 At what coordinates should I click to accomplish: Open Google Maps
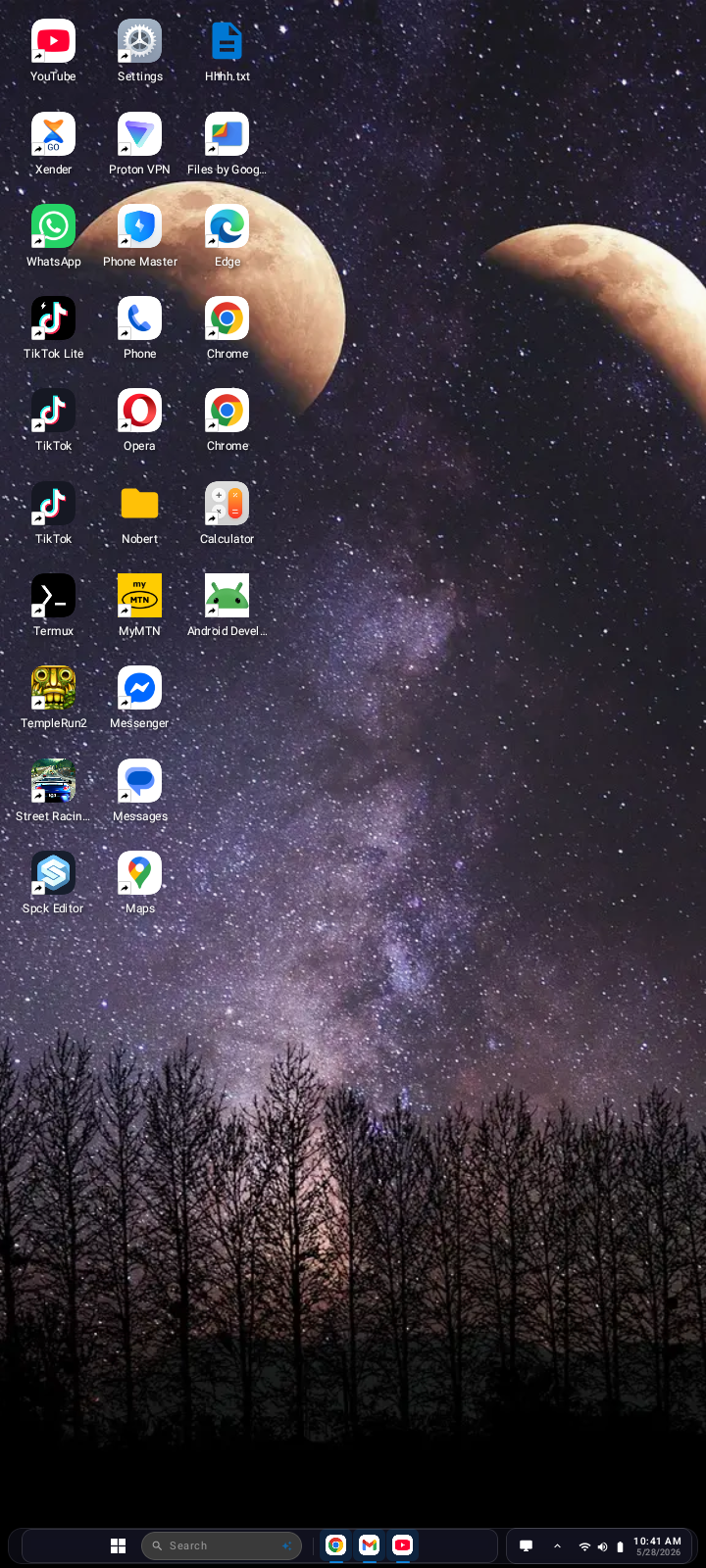[x=139, y=873]
